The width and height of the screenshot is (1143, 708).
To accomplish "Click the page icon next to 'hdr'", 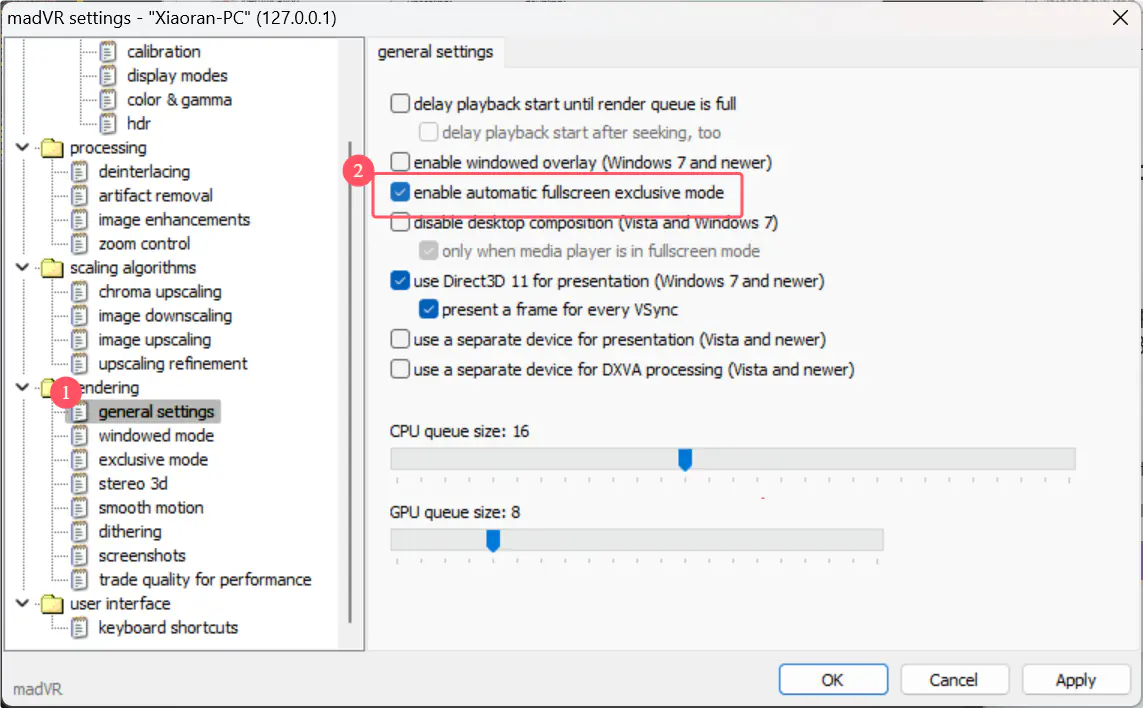I will point(108,124).
